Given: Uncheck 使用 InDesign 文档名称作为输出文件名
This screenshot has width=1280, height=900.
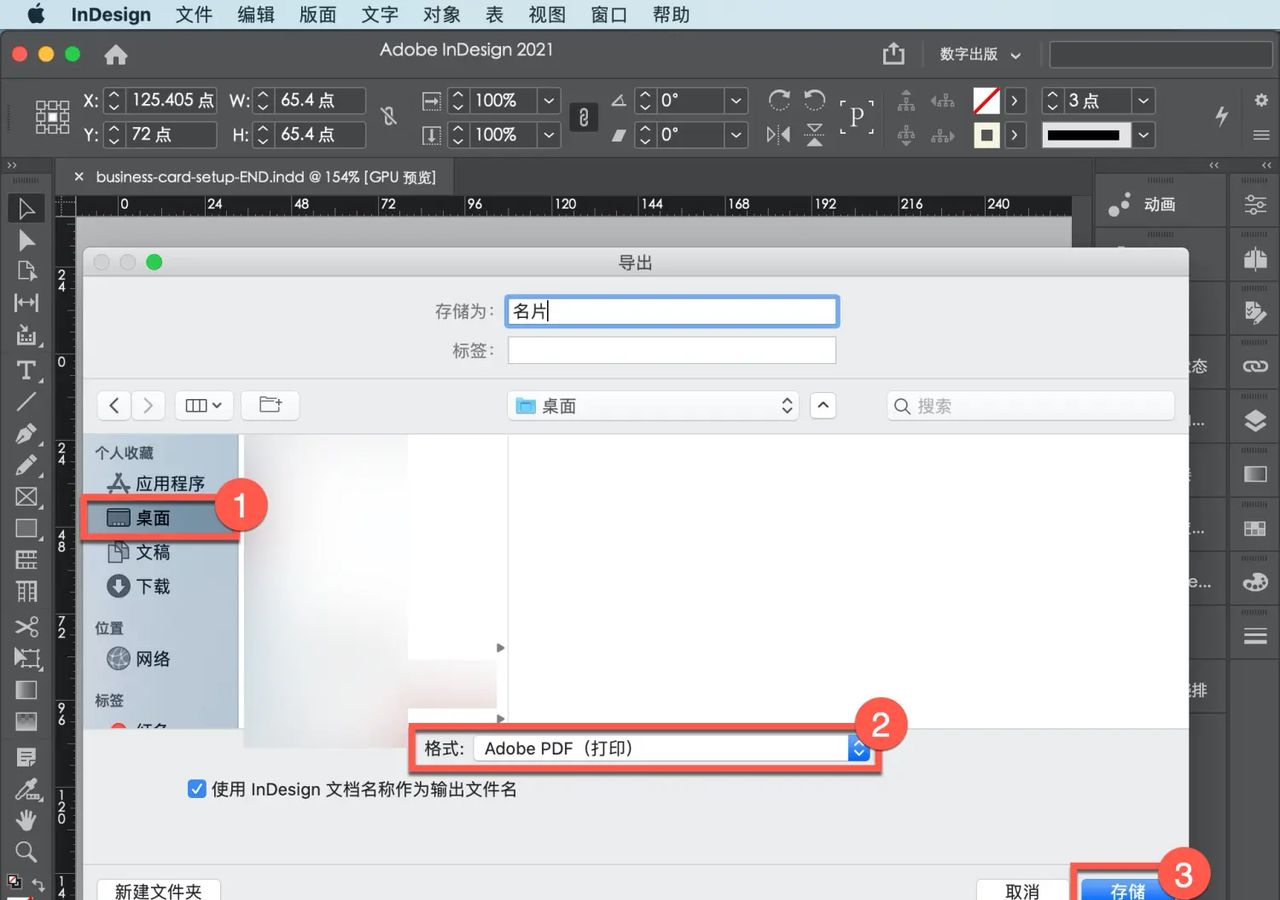Looking at the screenshot, I should 197,789.
